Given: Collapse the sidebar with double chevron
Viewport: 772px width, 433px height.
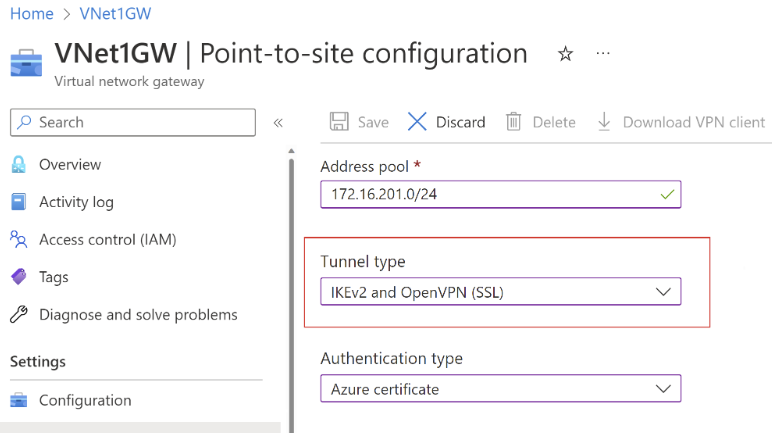Looking at the screenshot, I should pos(278,123).
